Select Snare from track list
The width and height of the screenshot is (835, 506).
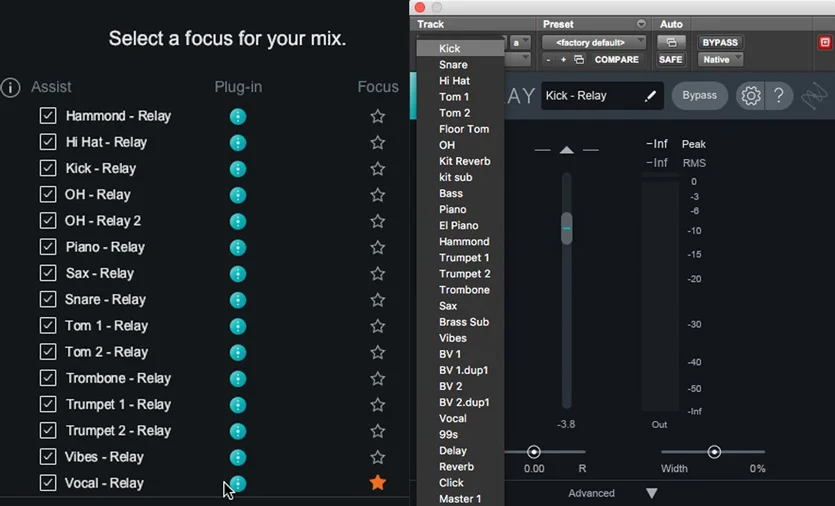coord(460,64)
